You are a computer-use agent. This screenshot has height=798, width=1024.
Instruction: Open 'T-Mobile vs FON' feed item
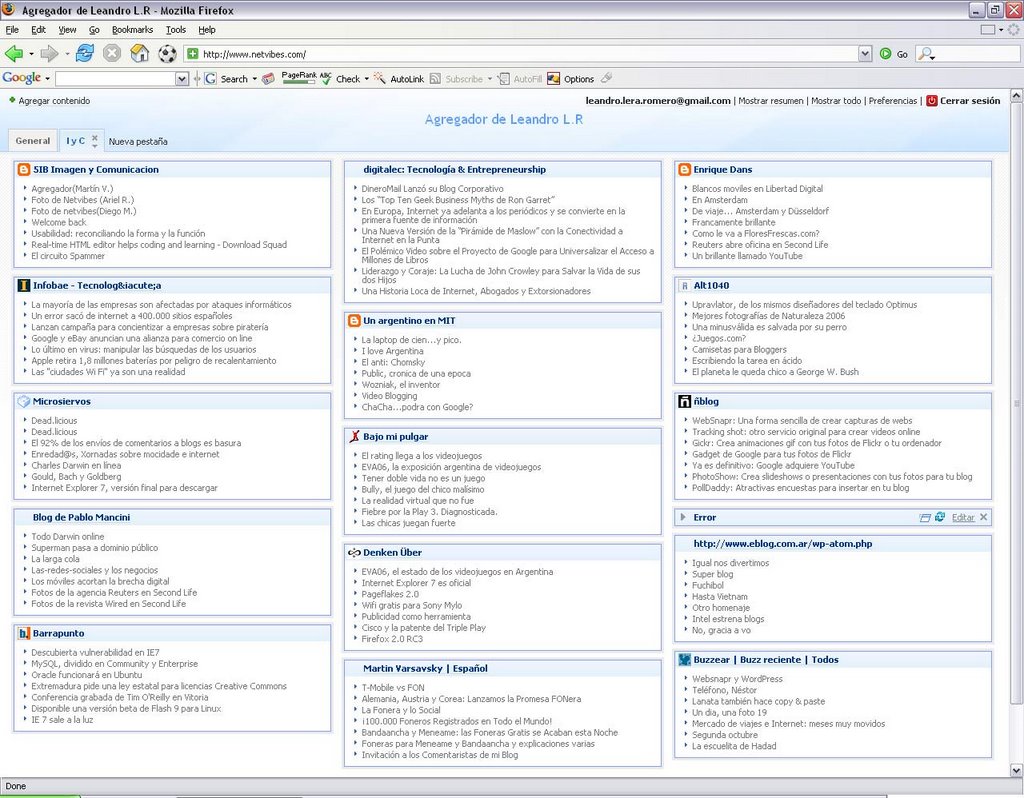point(393,688)
